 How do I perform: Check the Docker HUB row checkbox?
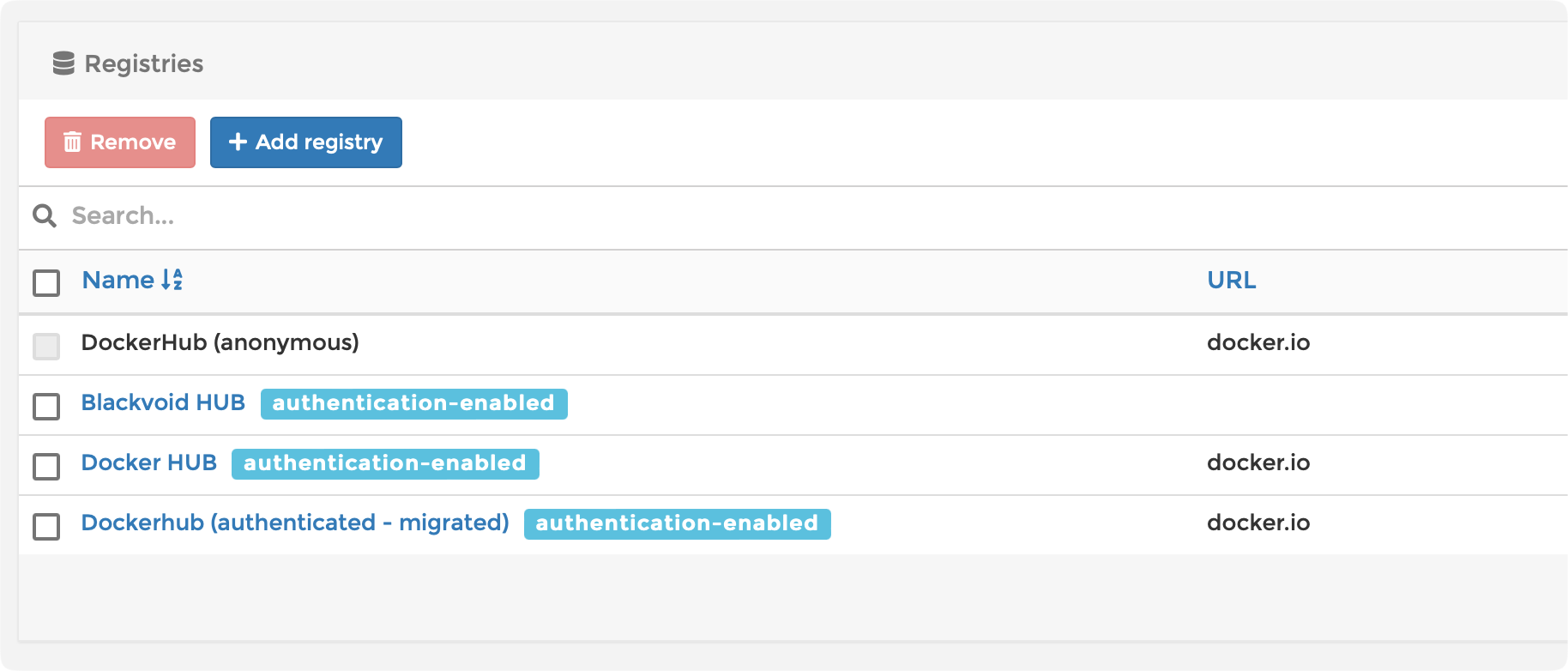coord(46,466)
